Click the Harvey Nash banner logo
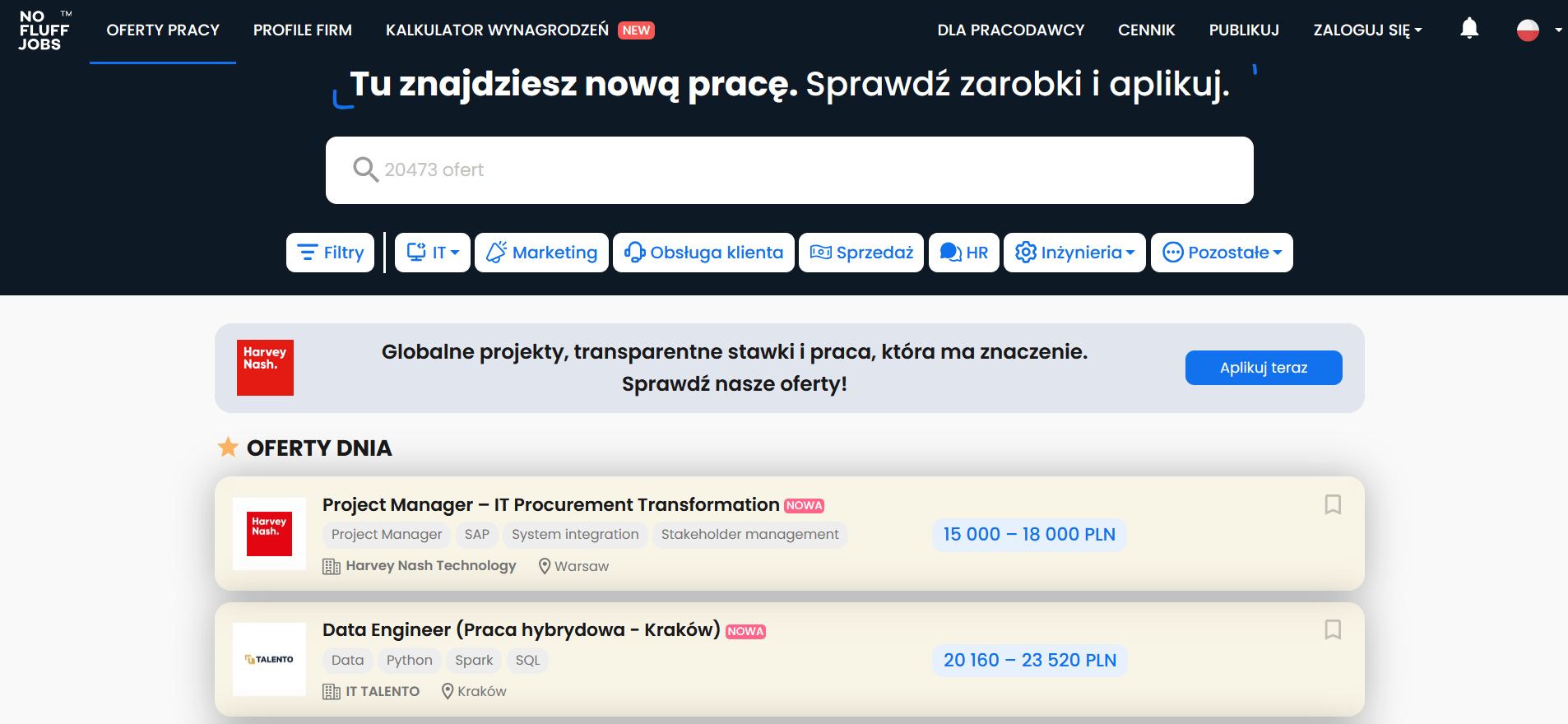The height and width of the screenshot is (724, 1568). [265, 368]
